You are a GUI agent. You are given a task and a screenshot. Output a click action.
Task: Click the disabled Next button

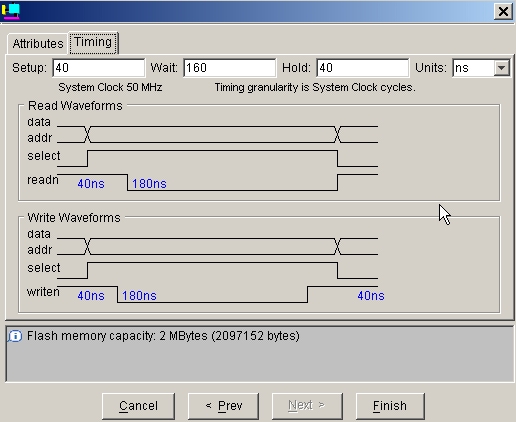307,406
